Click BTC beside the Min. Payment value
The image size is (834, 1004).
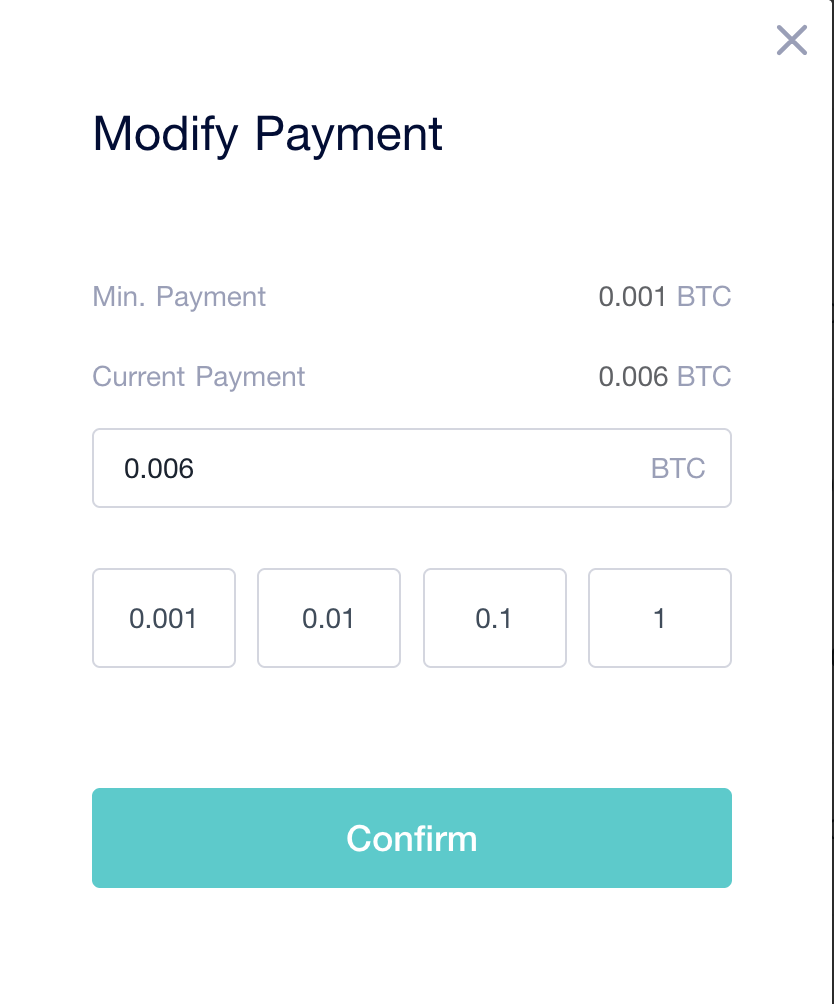click(x=704, y=296)
